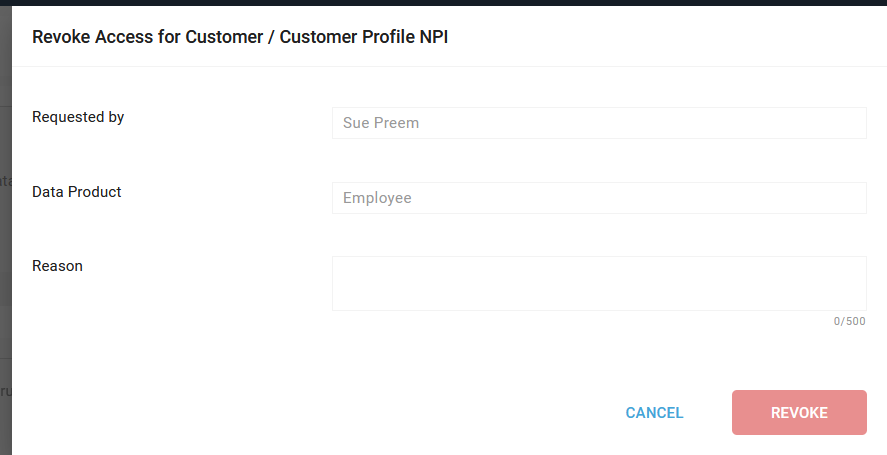Click the red REVOKE button
This screenshot has height=455, width=887.
pyautogui.click(x=799, y=413)
